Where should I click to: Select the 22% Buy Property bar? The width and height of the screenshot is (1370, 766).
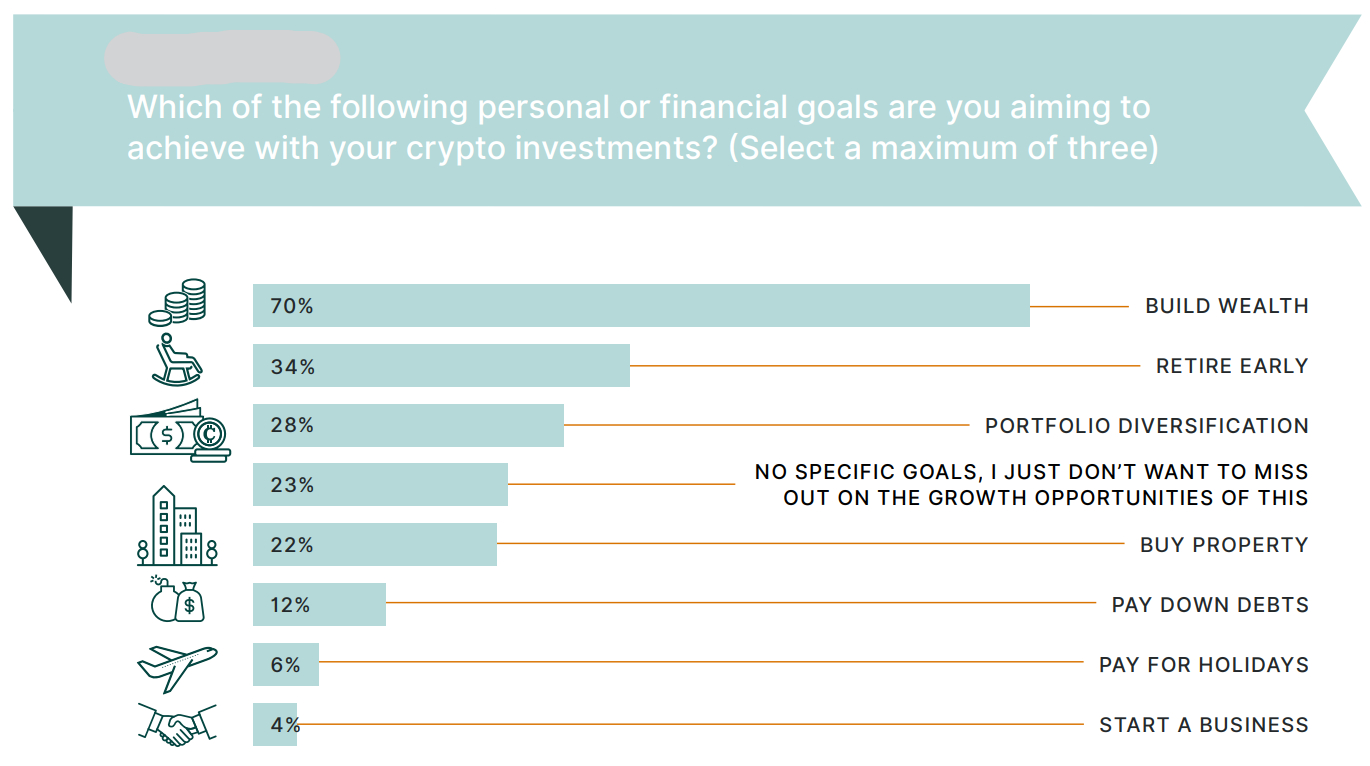point(375,545)
